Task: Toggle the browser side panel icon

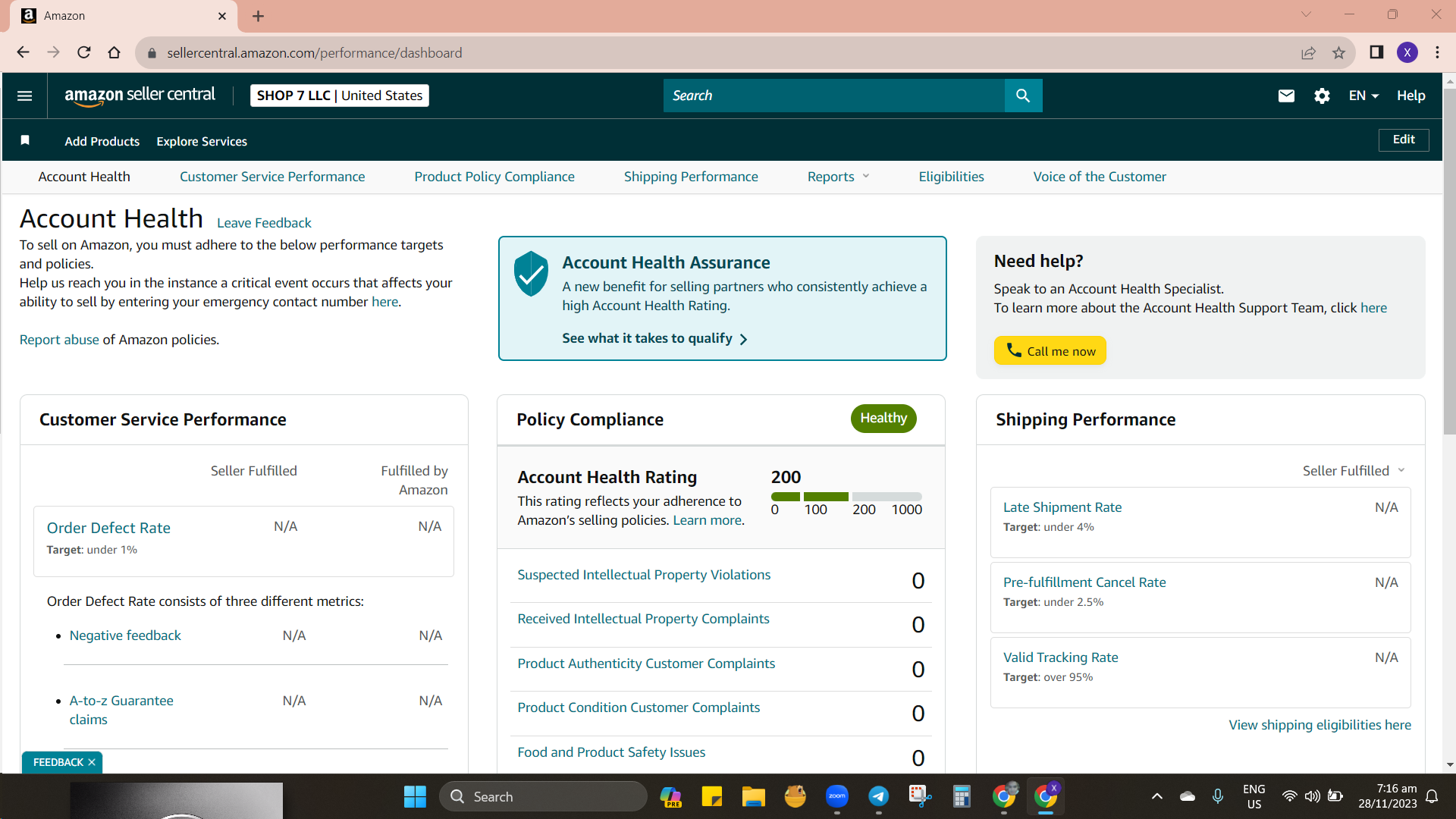Action: tap(1376, 52)
